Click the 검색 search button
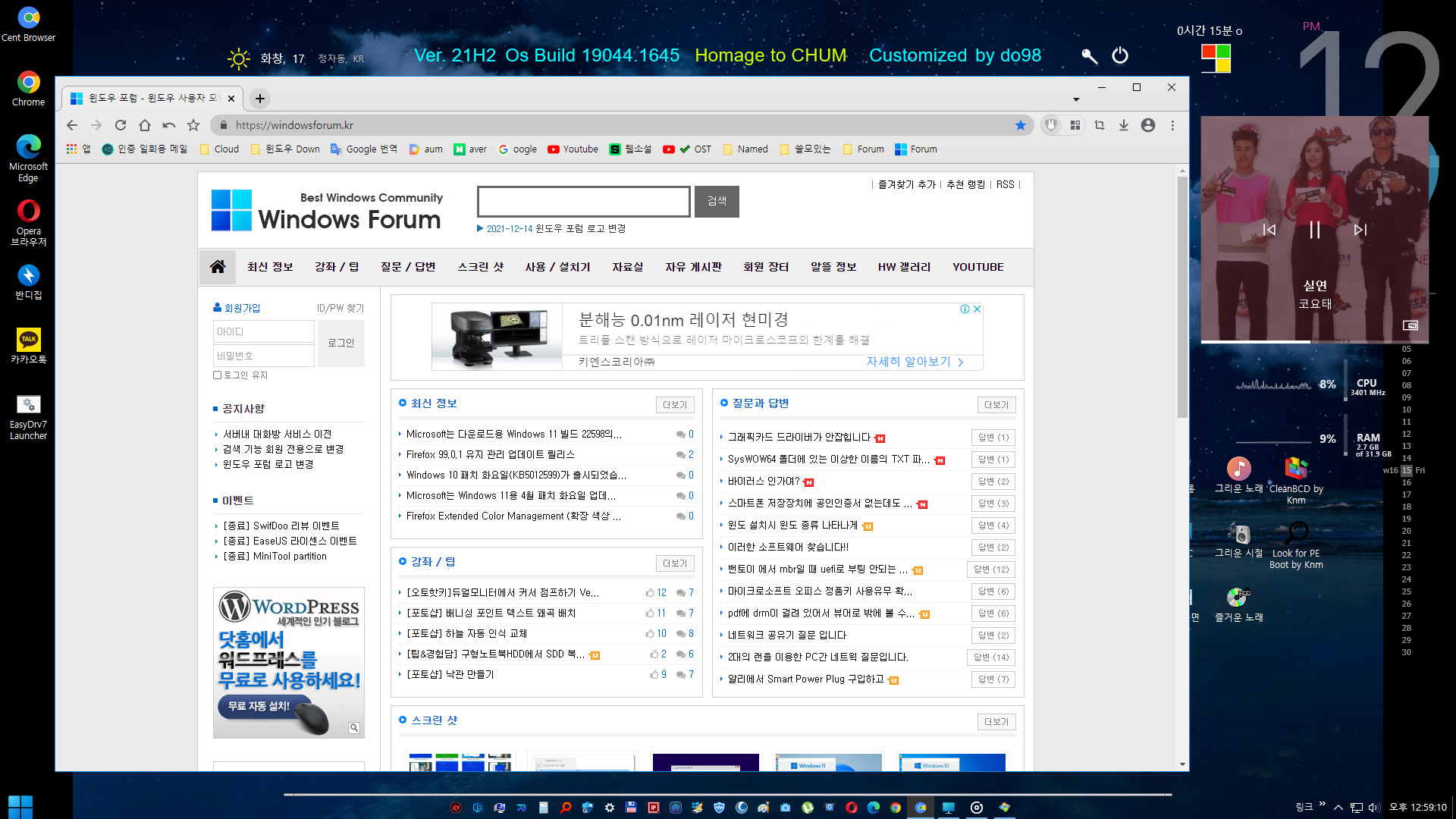The width and height of the screenshot is (1456, 819). (717, 201)
